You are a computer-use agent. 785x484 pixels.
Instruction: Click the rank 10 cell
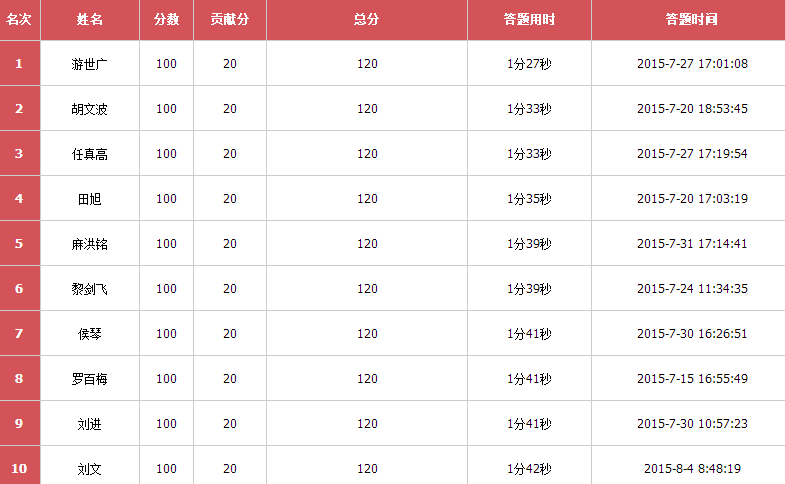19,465
